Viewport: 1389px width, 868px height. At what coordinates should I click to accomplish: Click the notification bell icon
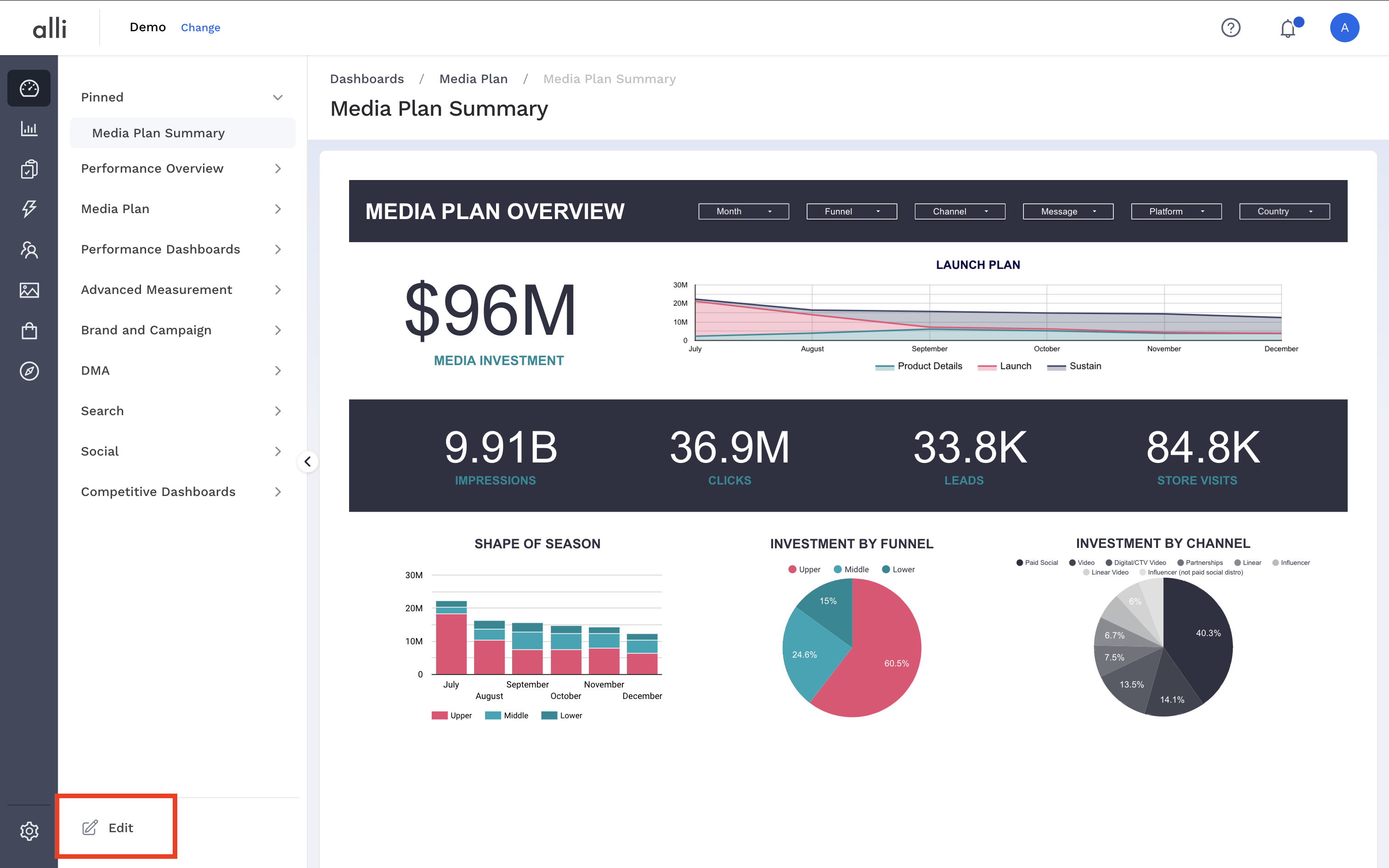pyautogui.click(x=1288, y=28)
